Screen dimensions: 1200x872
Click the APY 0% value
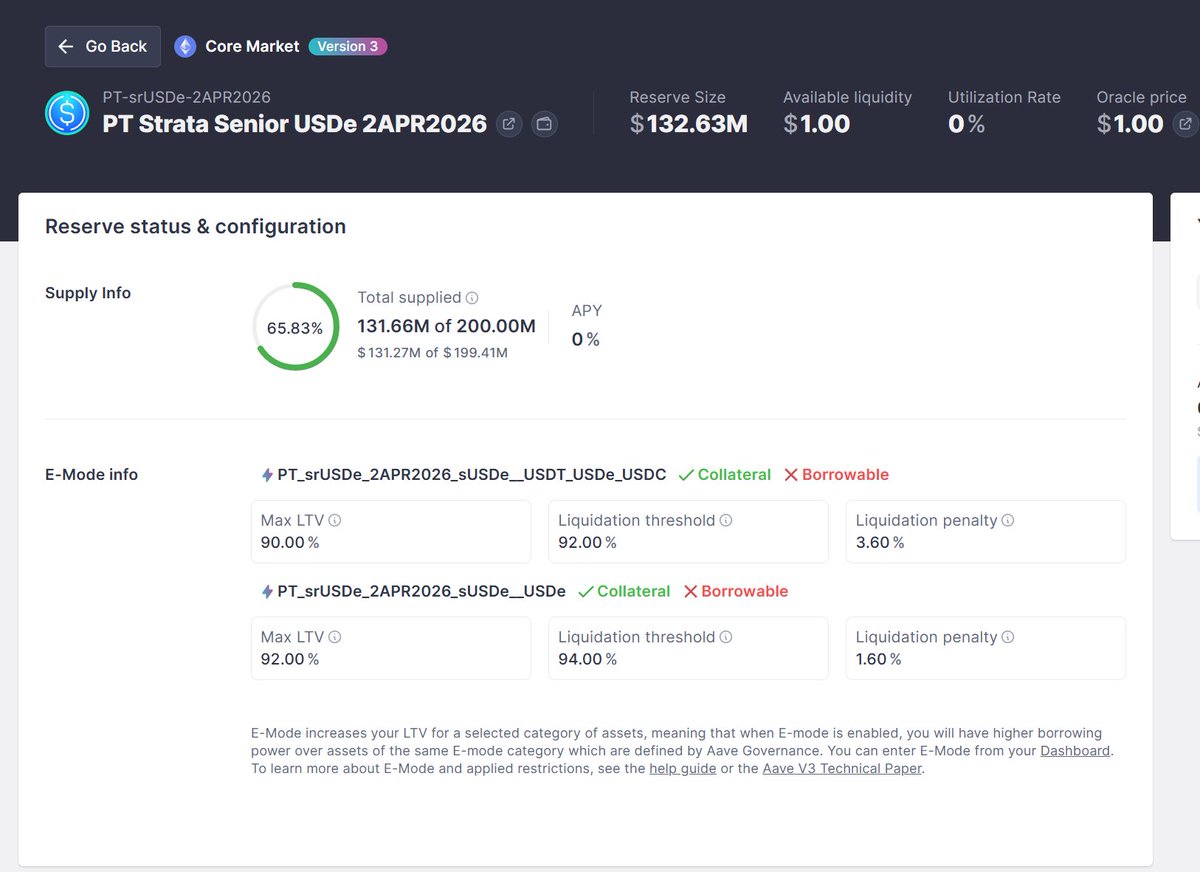(x=586, y=340)
